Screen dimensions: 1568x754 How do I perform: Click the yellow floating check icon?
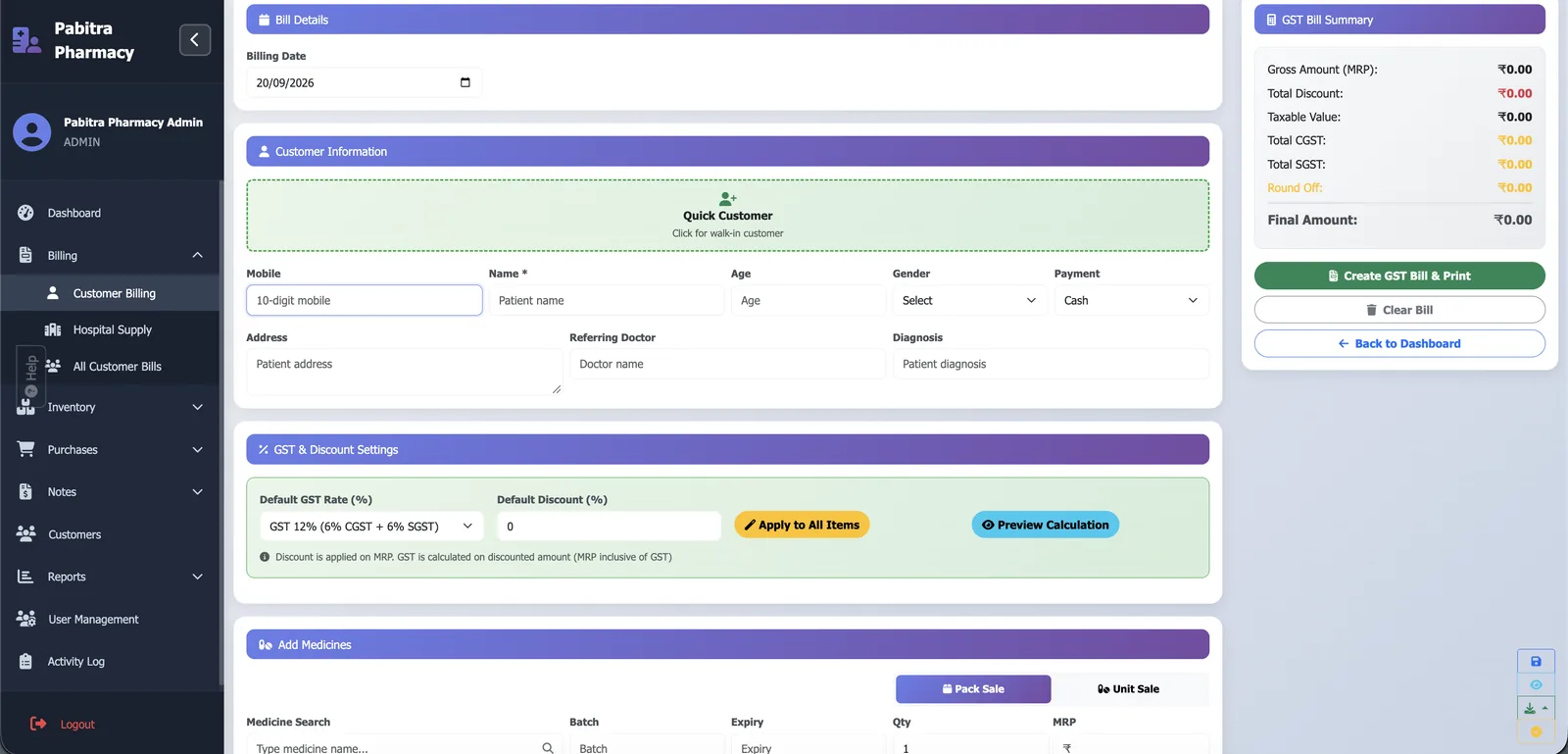click(1536, 731)
